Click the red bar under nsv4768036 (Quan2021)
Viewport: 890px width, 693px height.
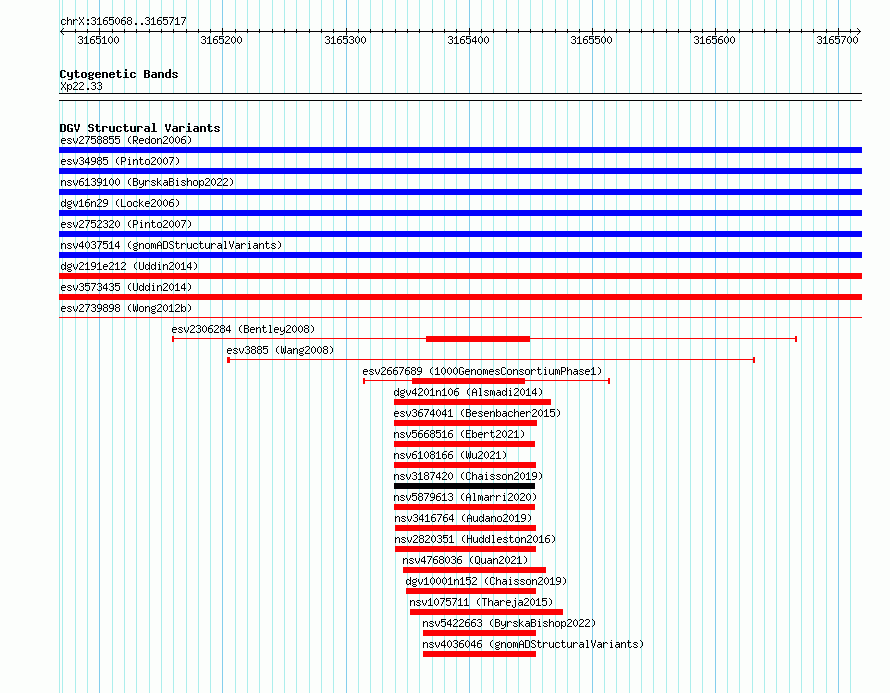[475, 570]
